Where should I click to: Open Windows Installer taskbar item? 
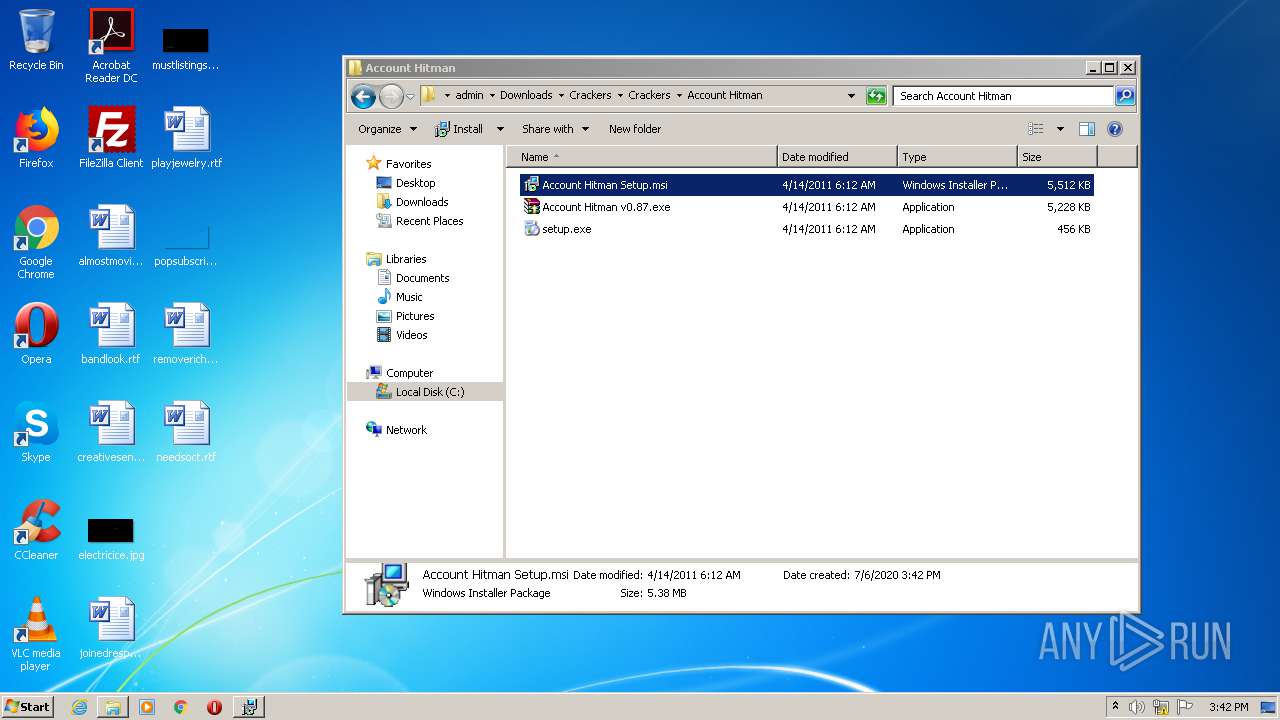pyautogui.click(x=249, y=707)
